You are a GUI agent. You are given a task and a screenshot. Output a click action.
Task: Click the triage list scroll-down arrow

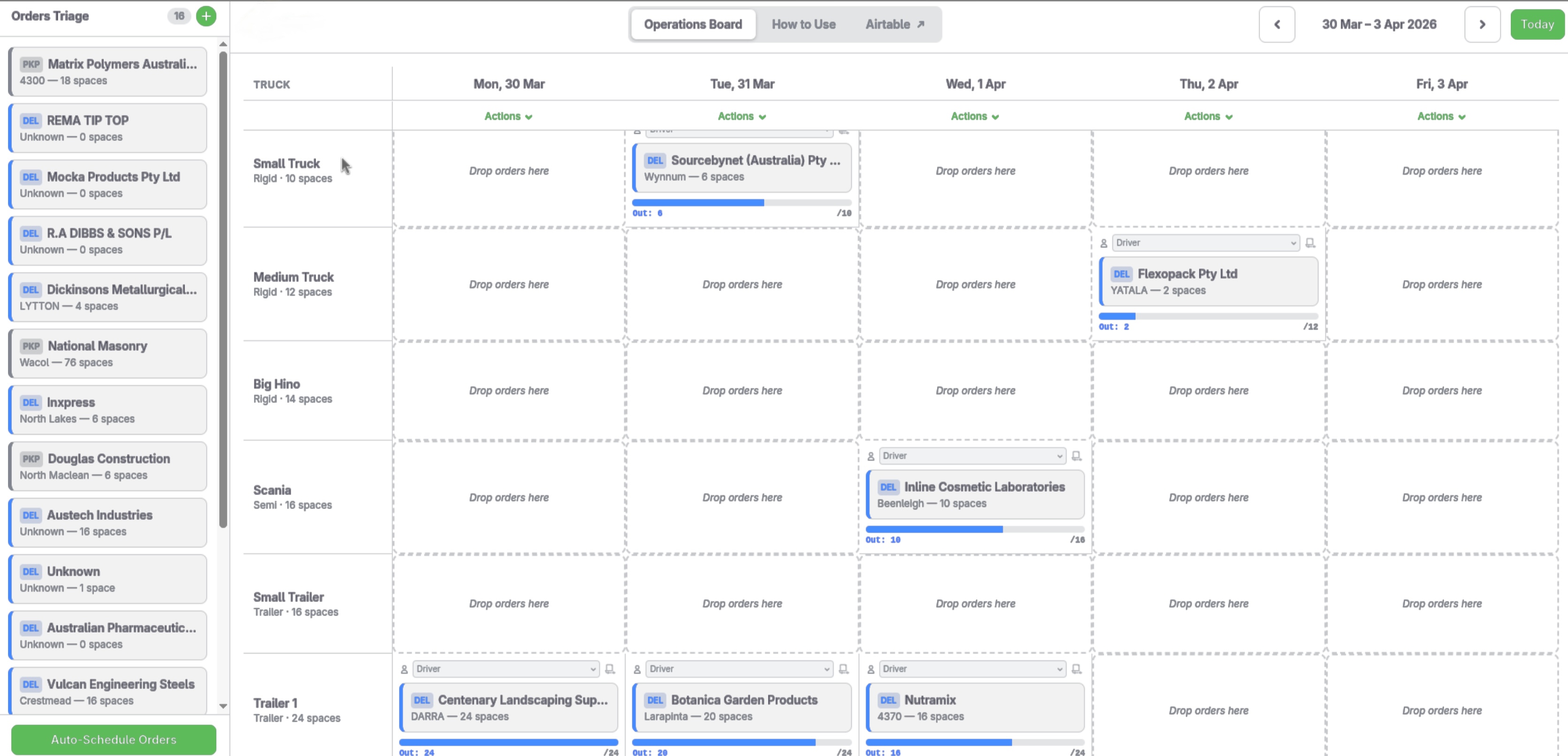pyautogui.click(x=223, y=706)
